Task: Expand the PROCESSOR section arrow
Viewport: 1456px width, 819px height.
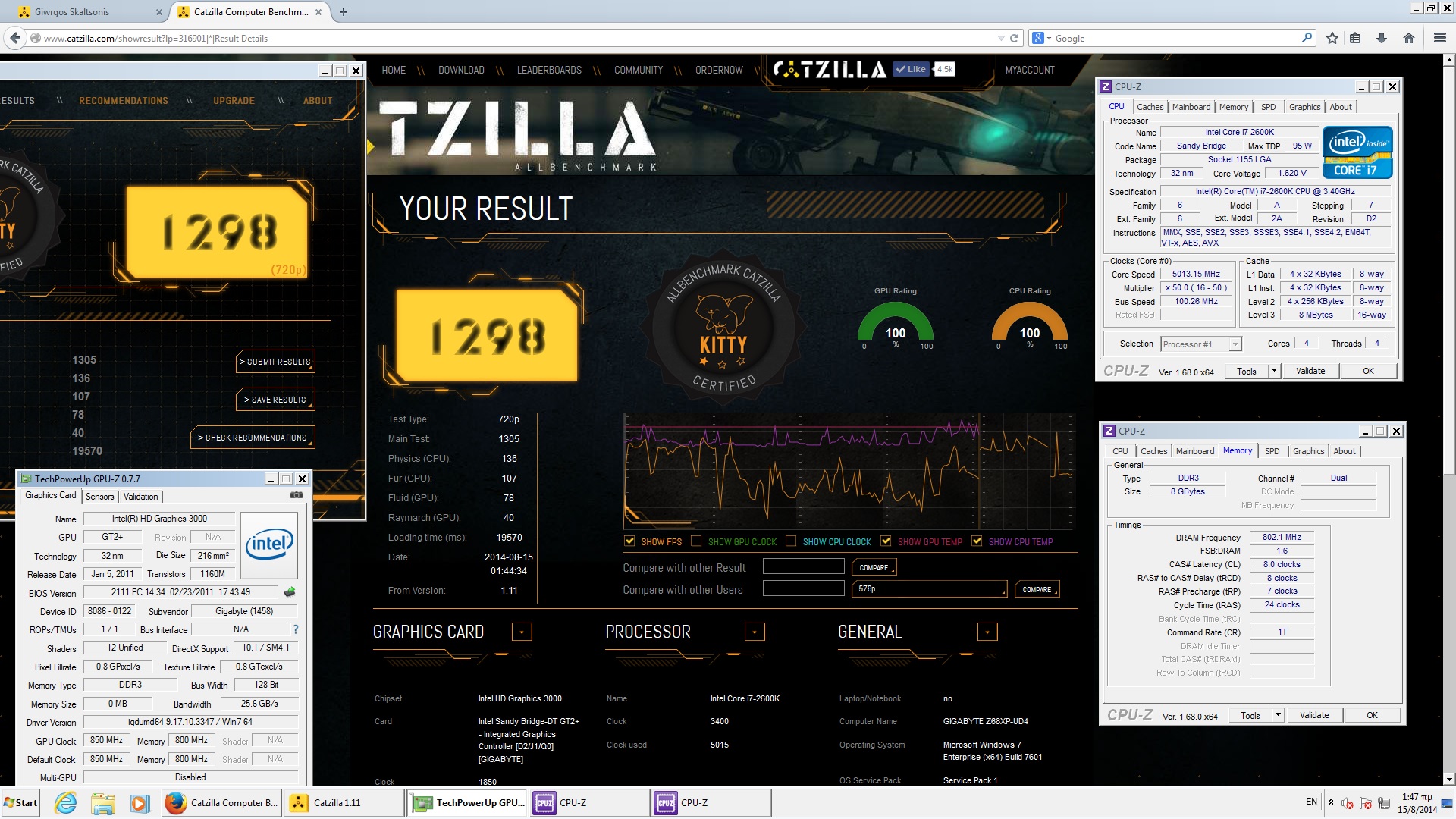Action: (755, 632)
